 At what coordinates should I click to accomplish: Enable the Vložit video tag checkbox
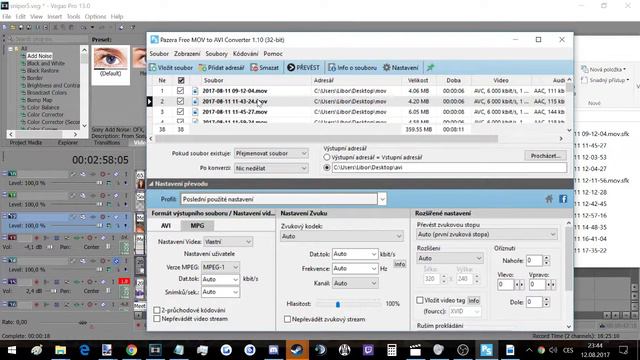[420, 300]
